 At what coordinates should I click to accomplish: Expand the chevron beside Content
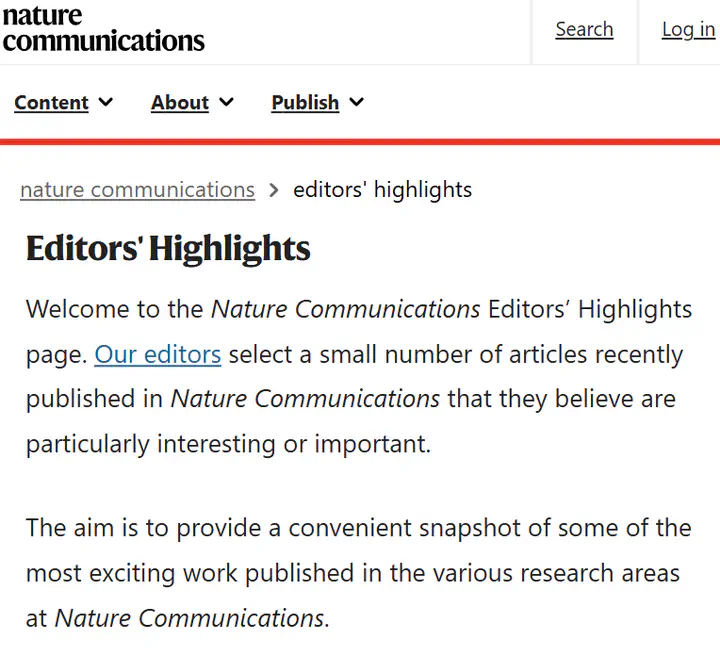point(106,103)
